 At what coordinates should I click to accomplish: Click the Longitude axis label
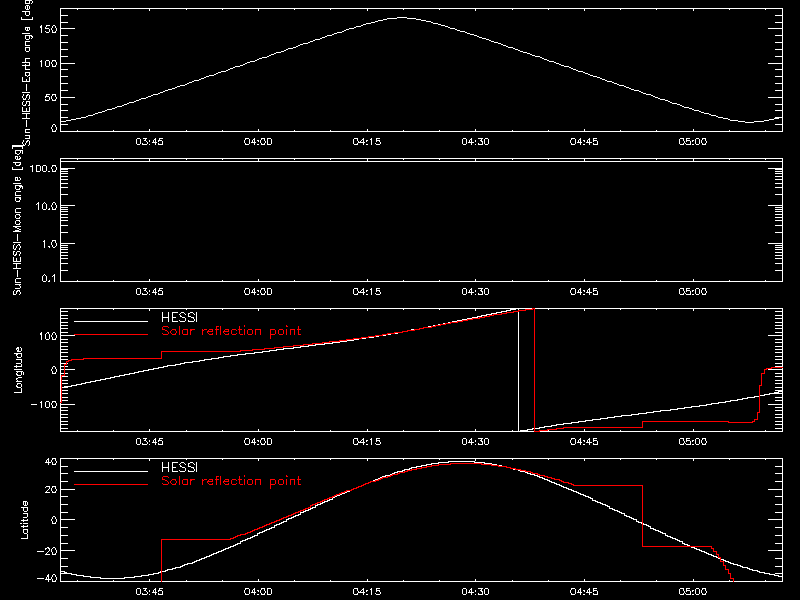[18, 370]
